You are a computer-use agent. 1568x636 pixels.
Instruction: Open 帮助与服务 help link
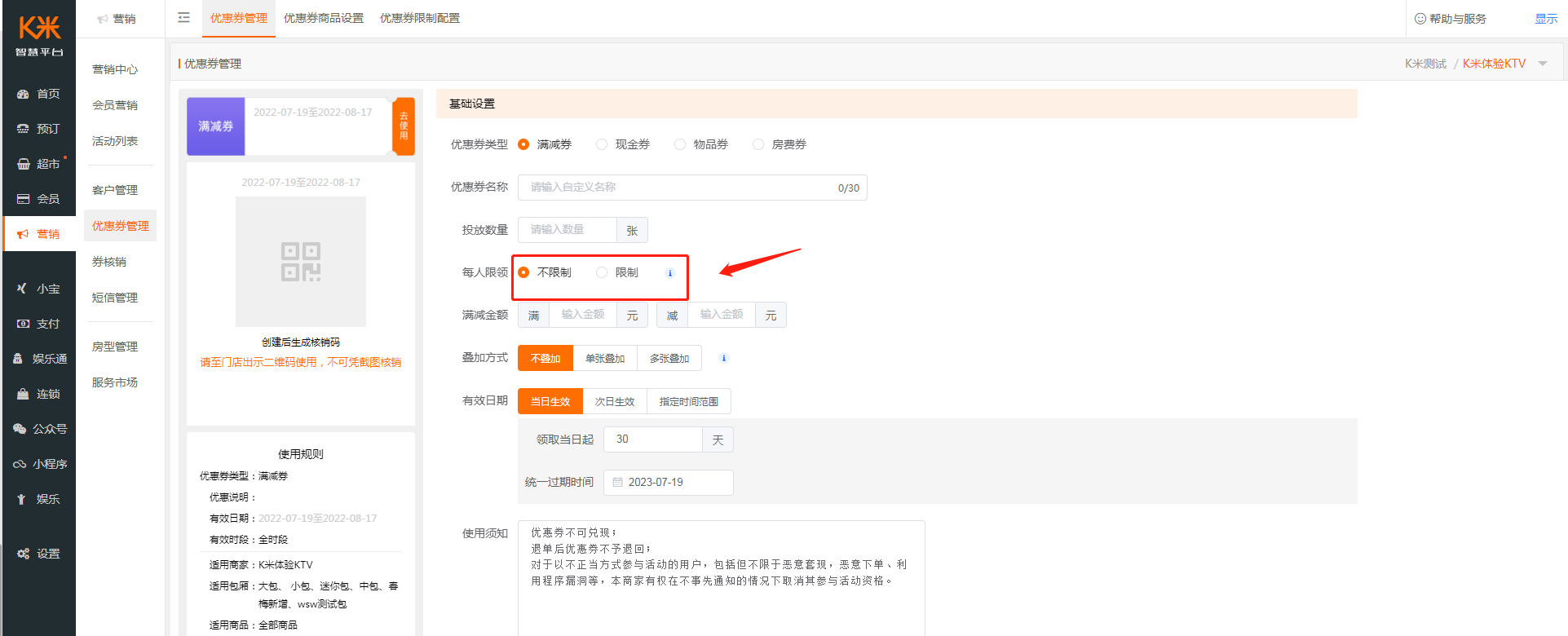(x=1458, y=19)
